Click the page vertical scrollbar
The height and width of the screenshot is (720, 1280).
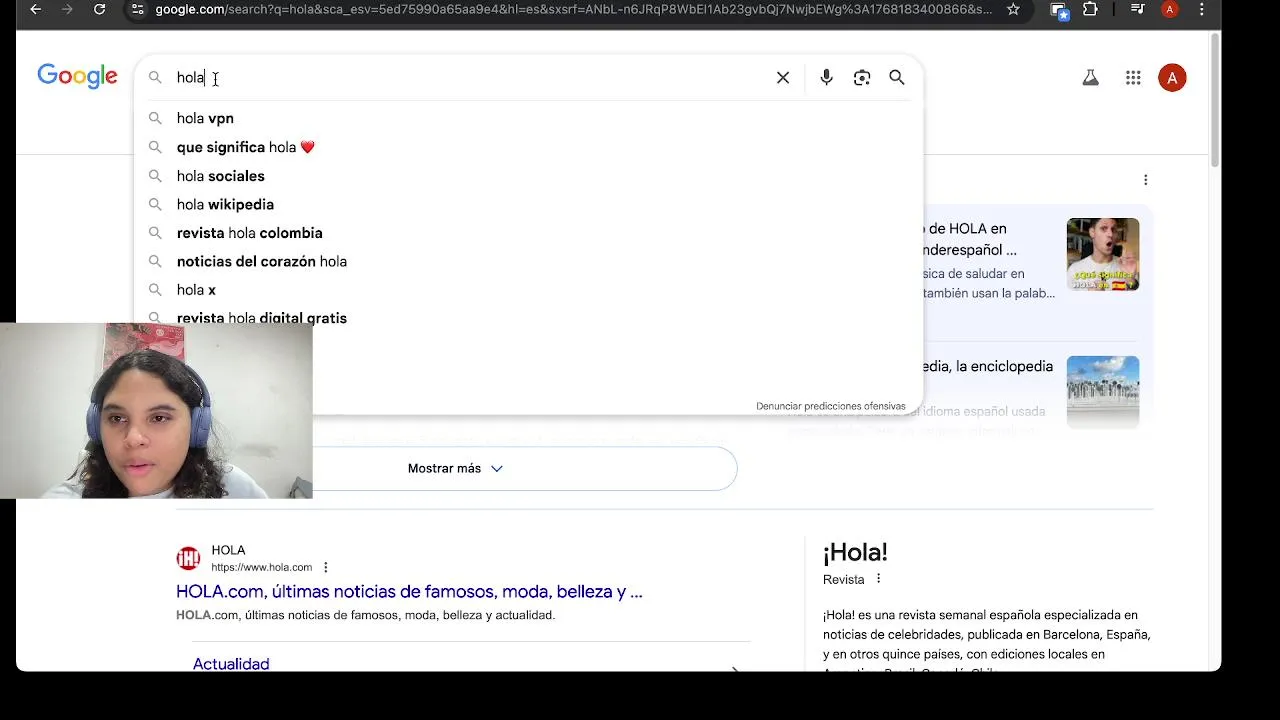pos(1215,100)
